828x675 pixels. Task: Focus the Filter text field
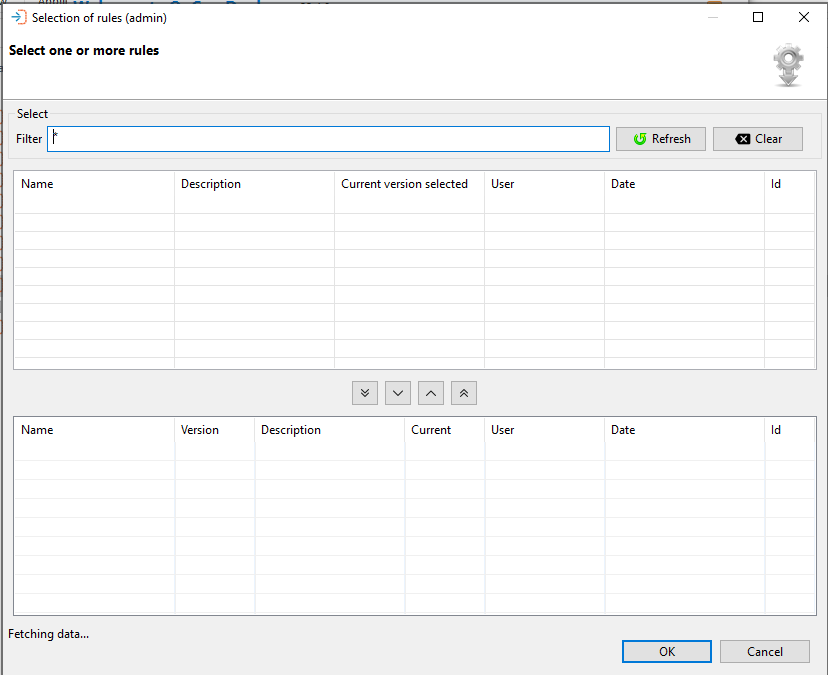click(x=328, y=139)
